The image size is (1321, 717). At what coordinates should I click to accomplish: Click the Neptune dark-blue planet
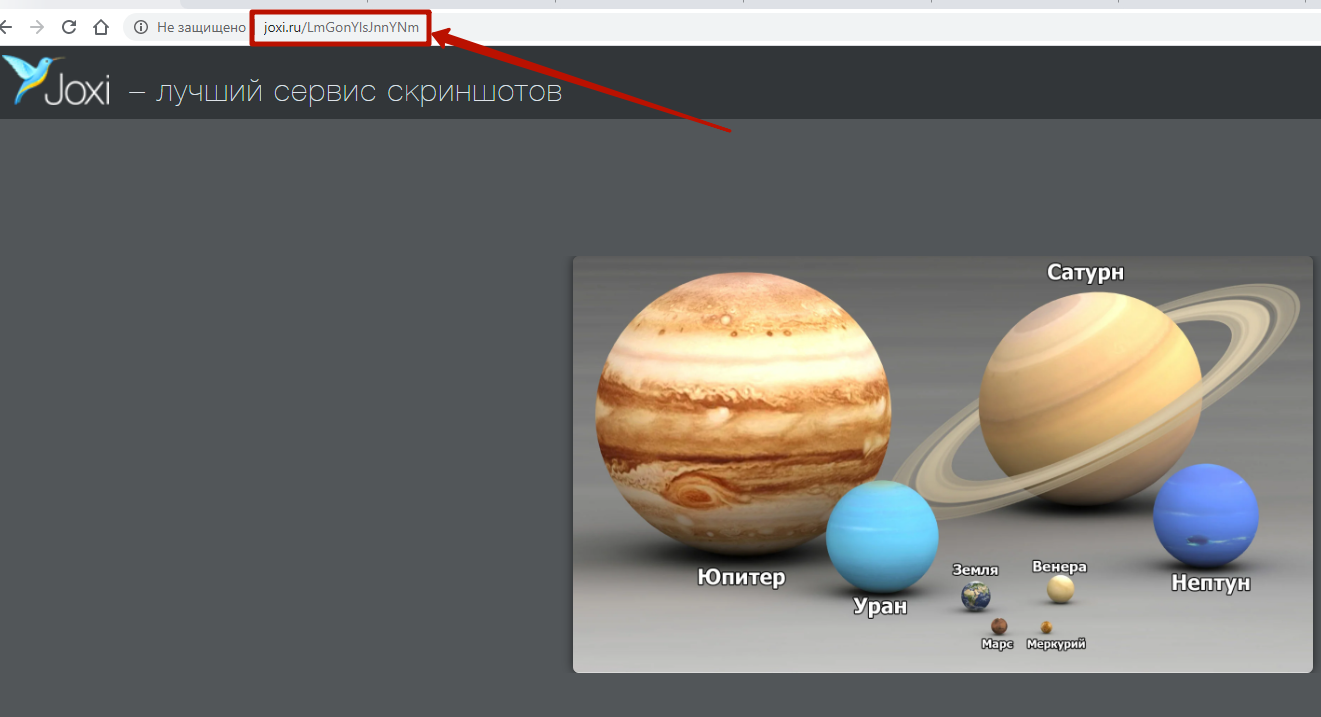tap(1204, 516)
